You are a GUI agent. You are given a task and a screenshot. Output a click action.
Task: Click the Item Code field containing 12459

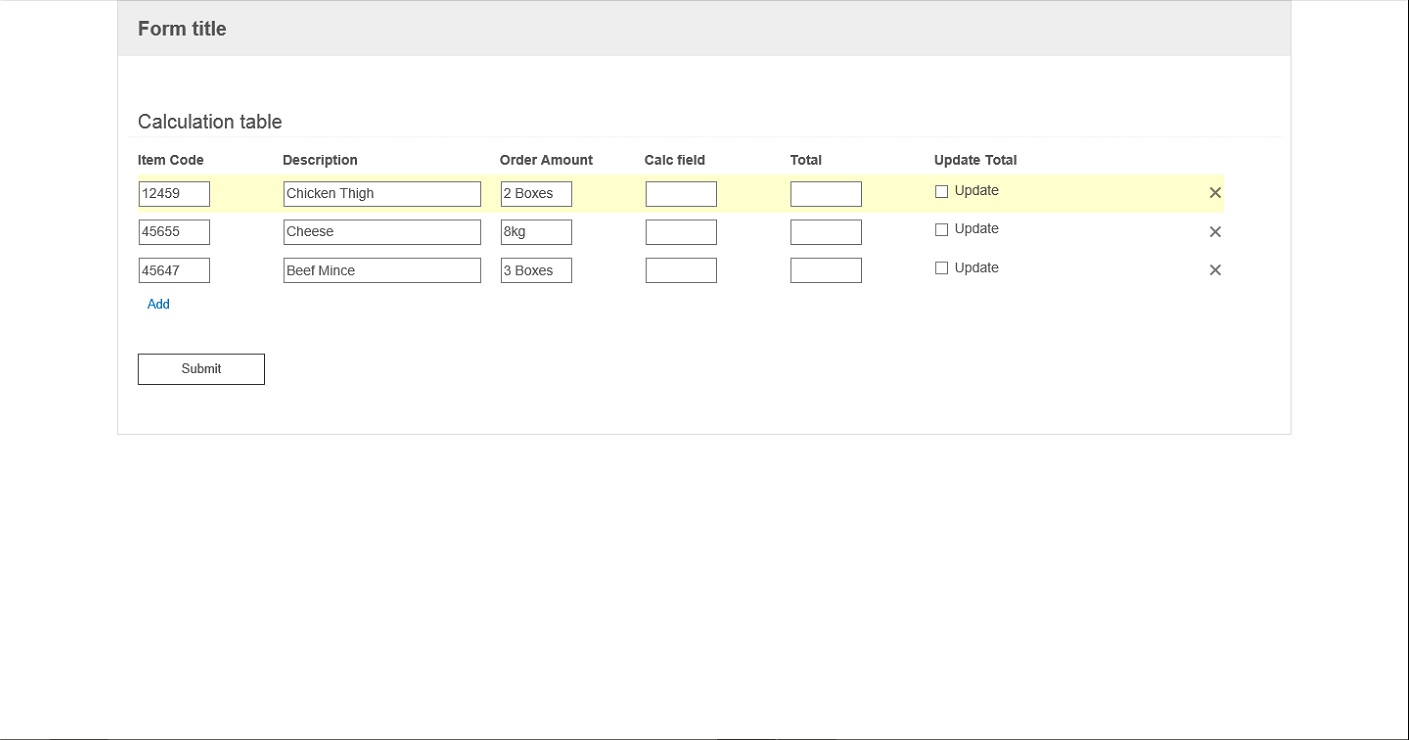tap(174, 194)
